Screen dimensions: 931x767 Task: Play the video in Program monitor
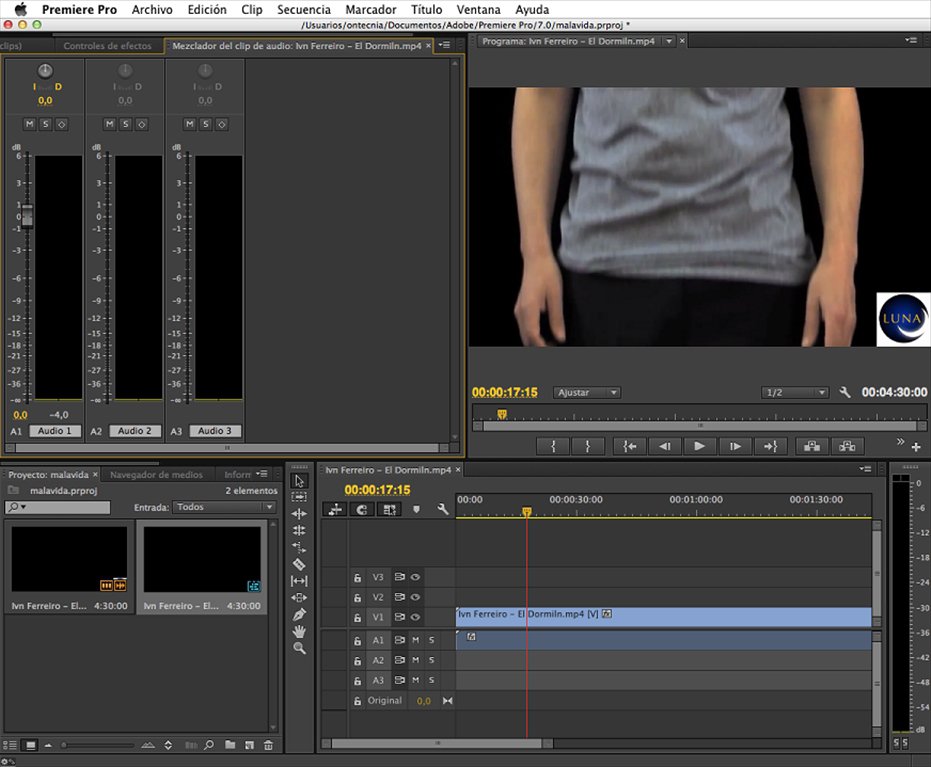(699, 446)
